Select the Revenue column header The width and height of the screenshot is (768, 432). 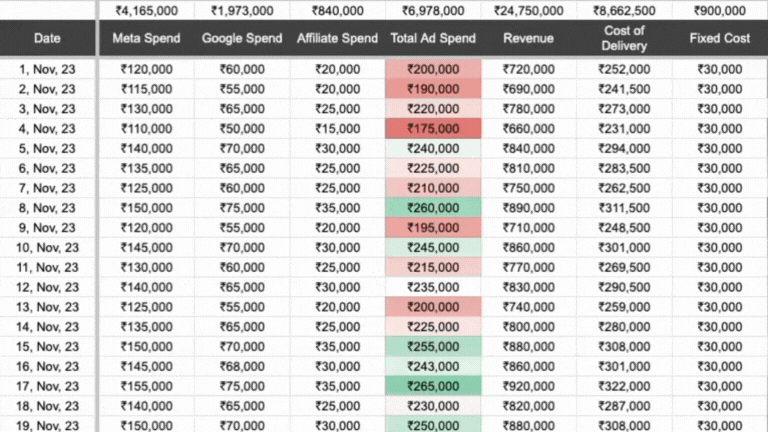[529, 39]
